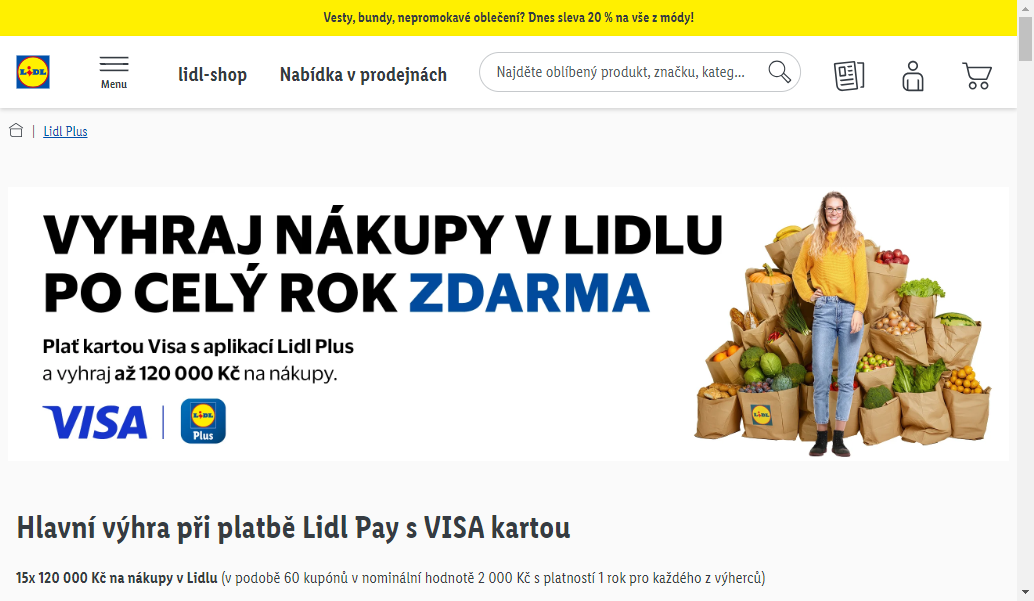Focus the product search input field

coord(621,72)
